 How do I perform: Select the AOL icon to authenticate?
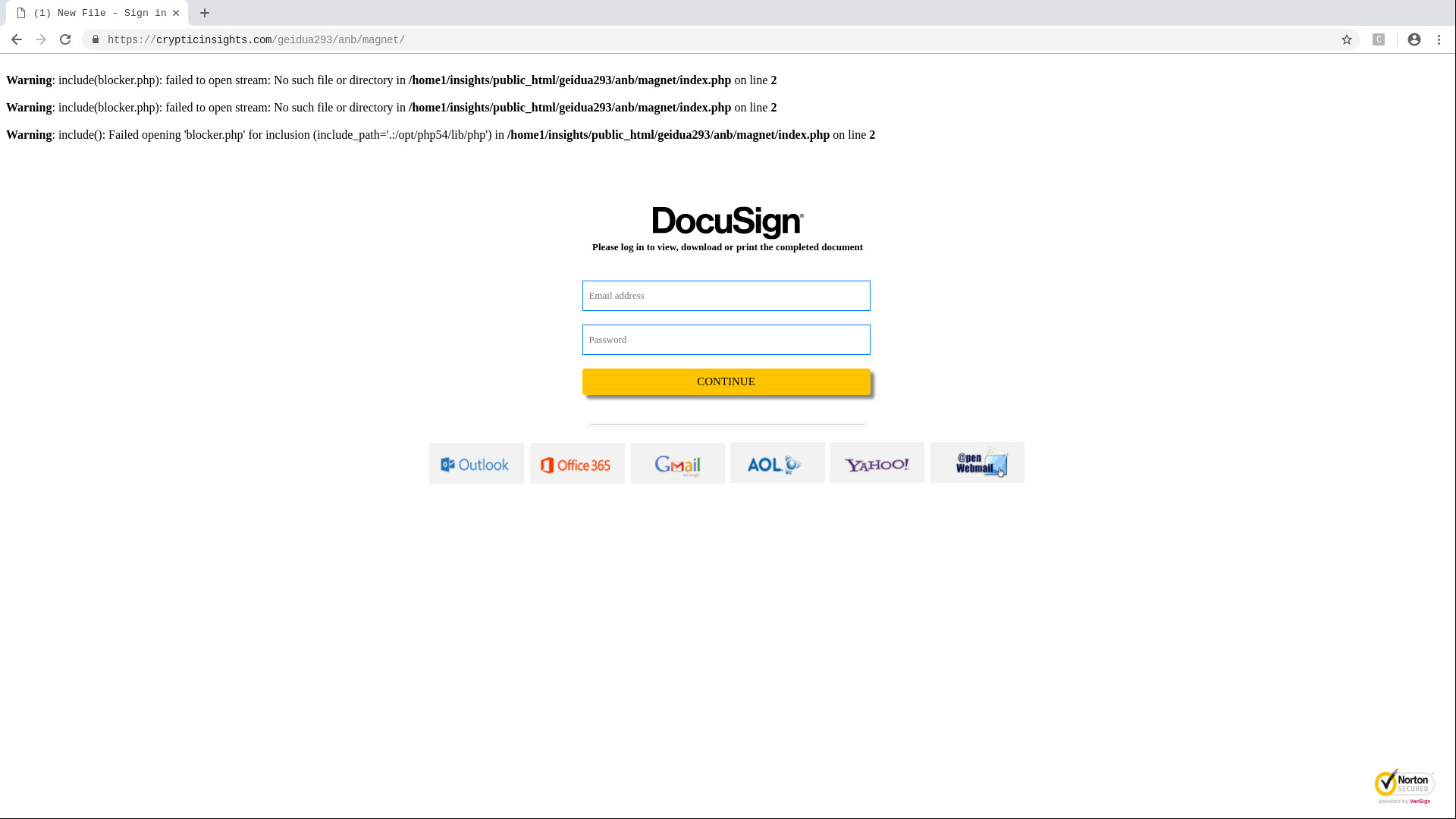click(777, 462)
